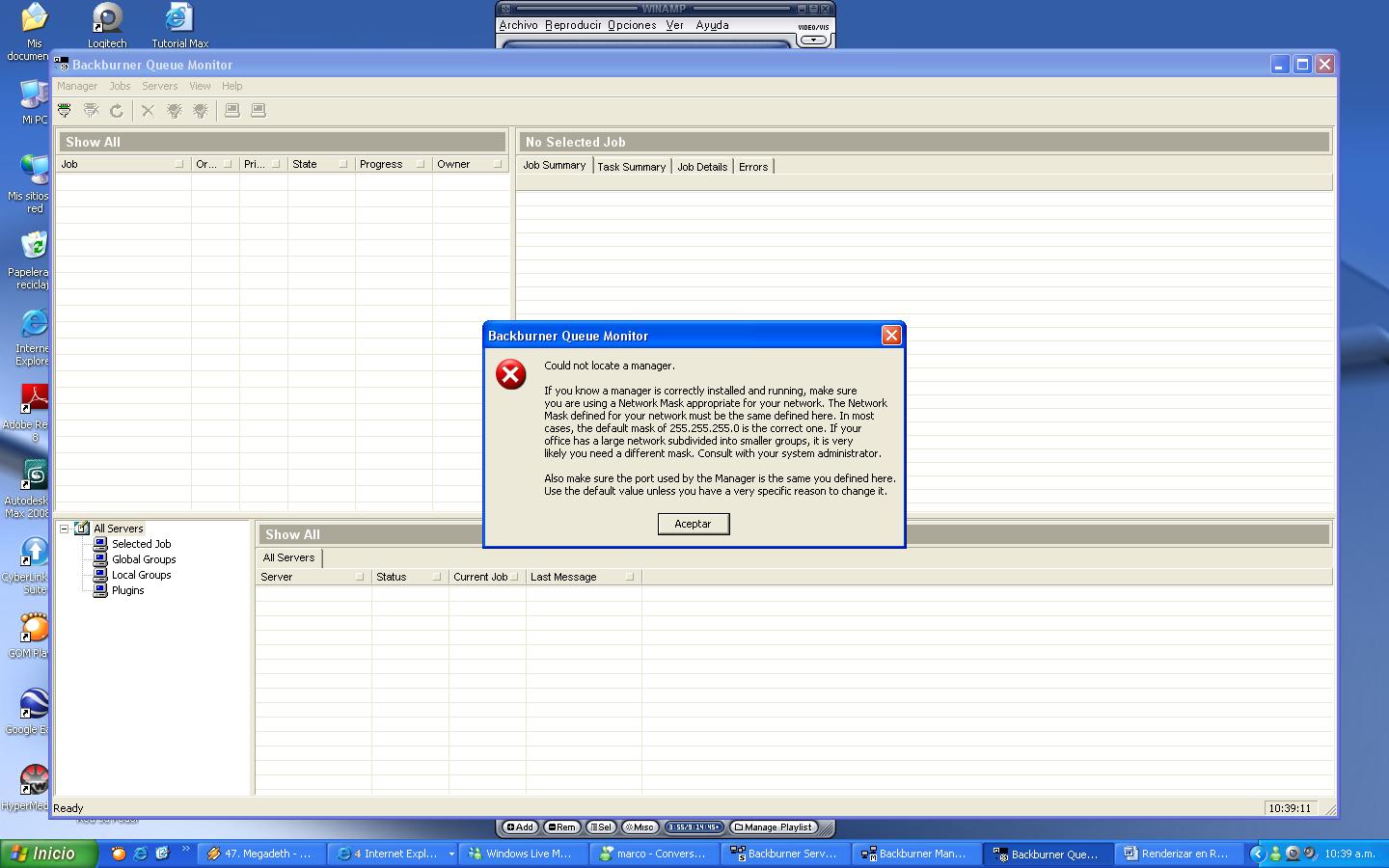Click the Winamp playlist Add button

[520, 827]
